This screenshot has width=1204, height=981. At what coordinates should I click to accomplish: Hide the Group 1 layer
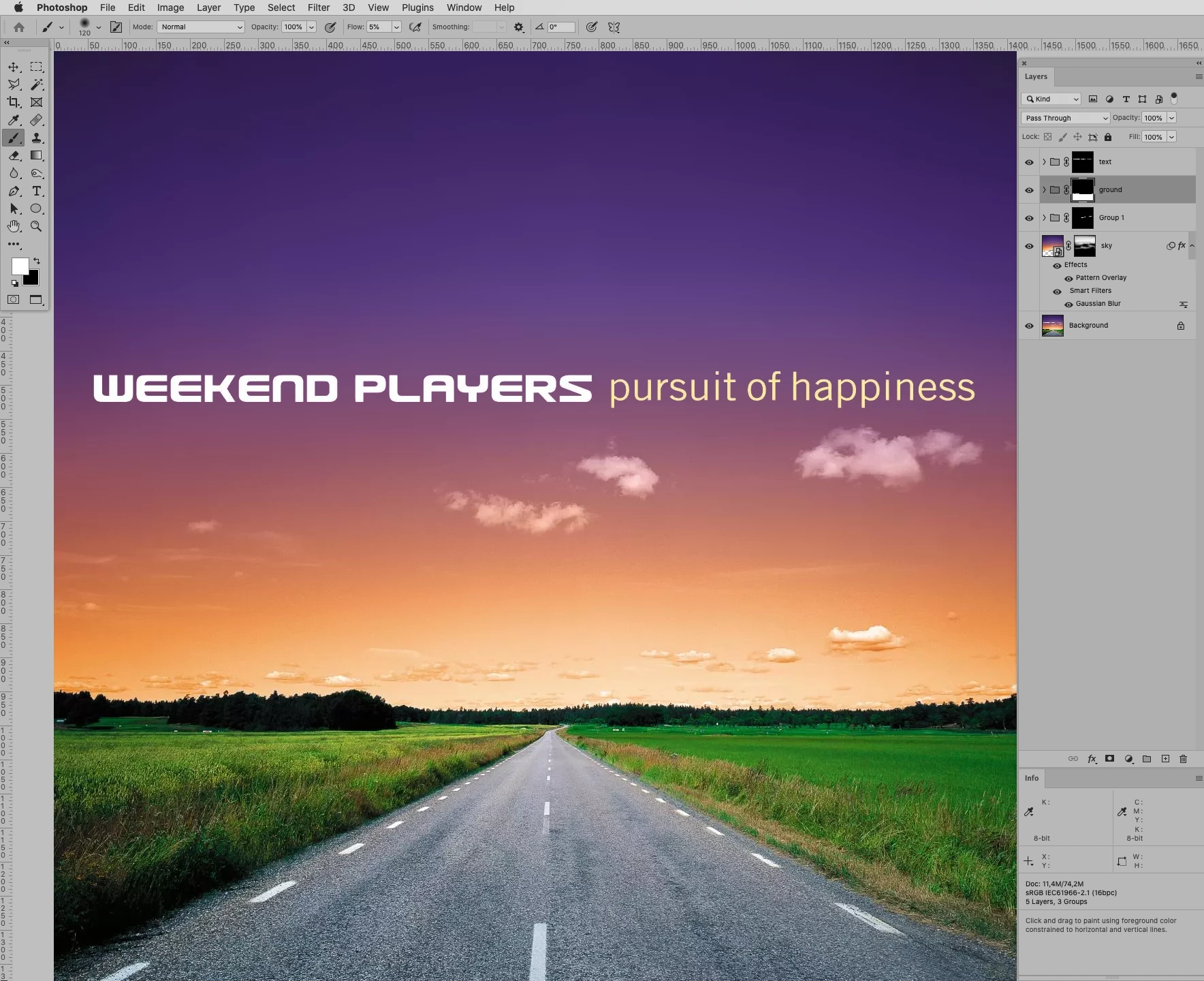point(1029,218)
